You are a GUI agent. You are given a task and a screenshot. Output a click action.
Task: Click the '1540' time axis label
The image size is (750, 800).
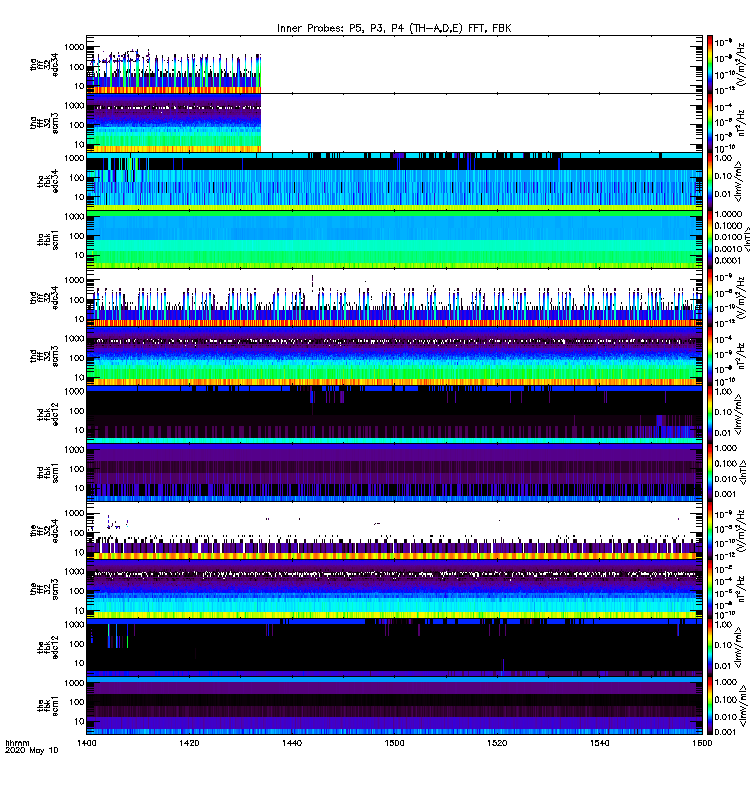click(599, 743)
